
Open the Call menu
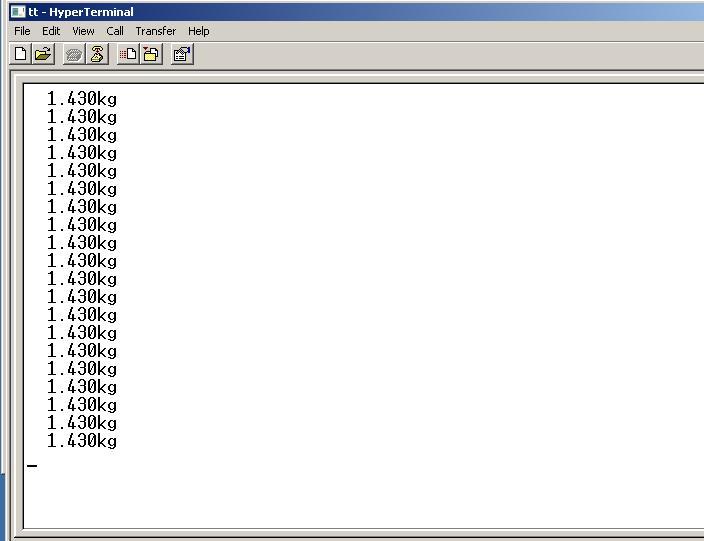[x=115, y=31]
